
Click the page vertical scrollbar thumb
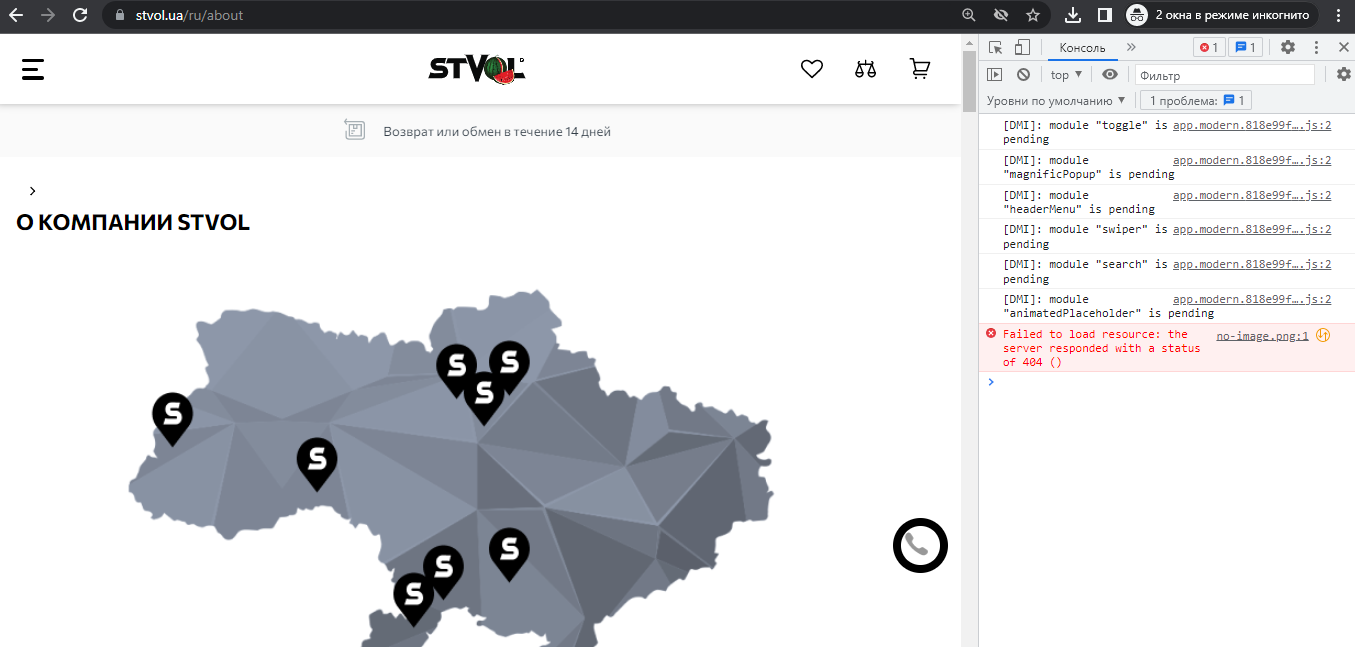point(969,82)
